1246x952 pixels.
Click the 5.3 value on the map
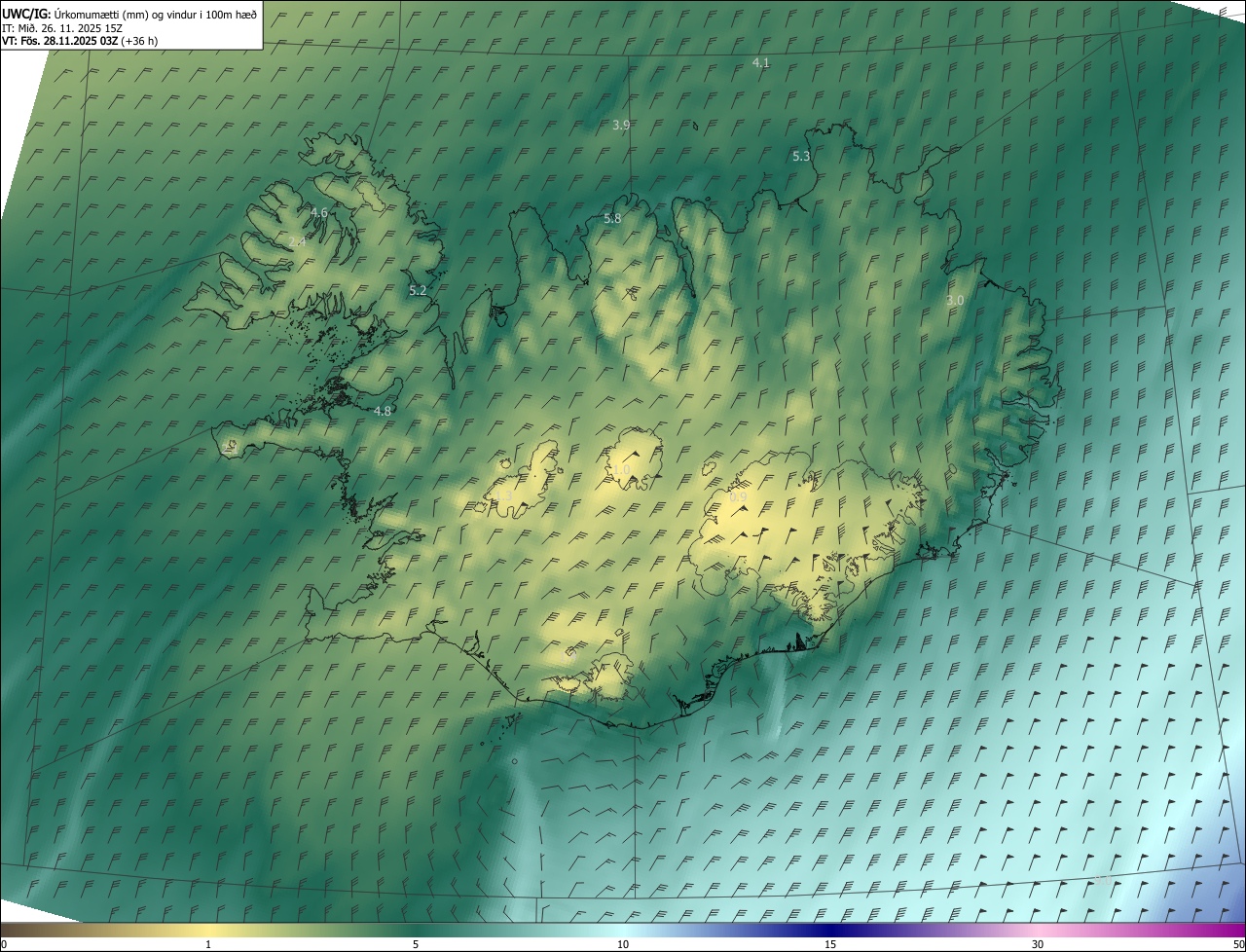tap(801, 156)
